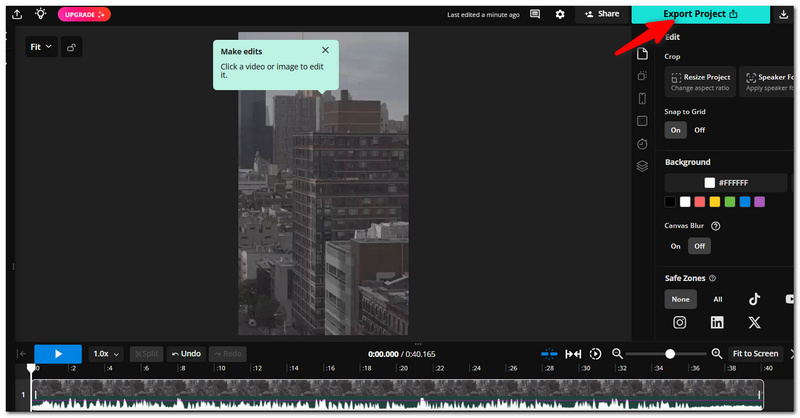Click the pink UPGRADE button
Image resolution: width=800 pixels, height=418 pixels.
pyautogui.click(x=84, y=14)
